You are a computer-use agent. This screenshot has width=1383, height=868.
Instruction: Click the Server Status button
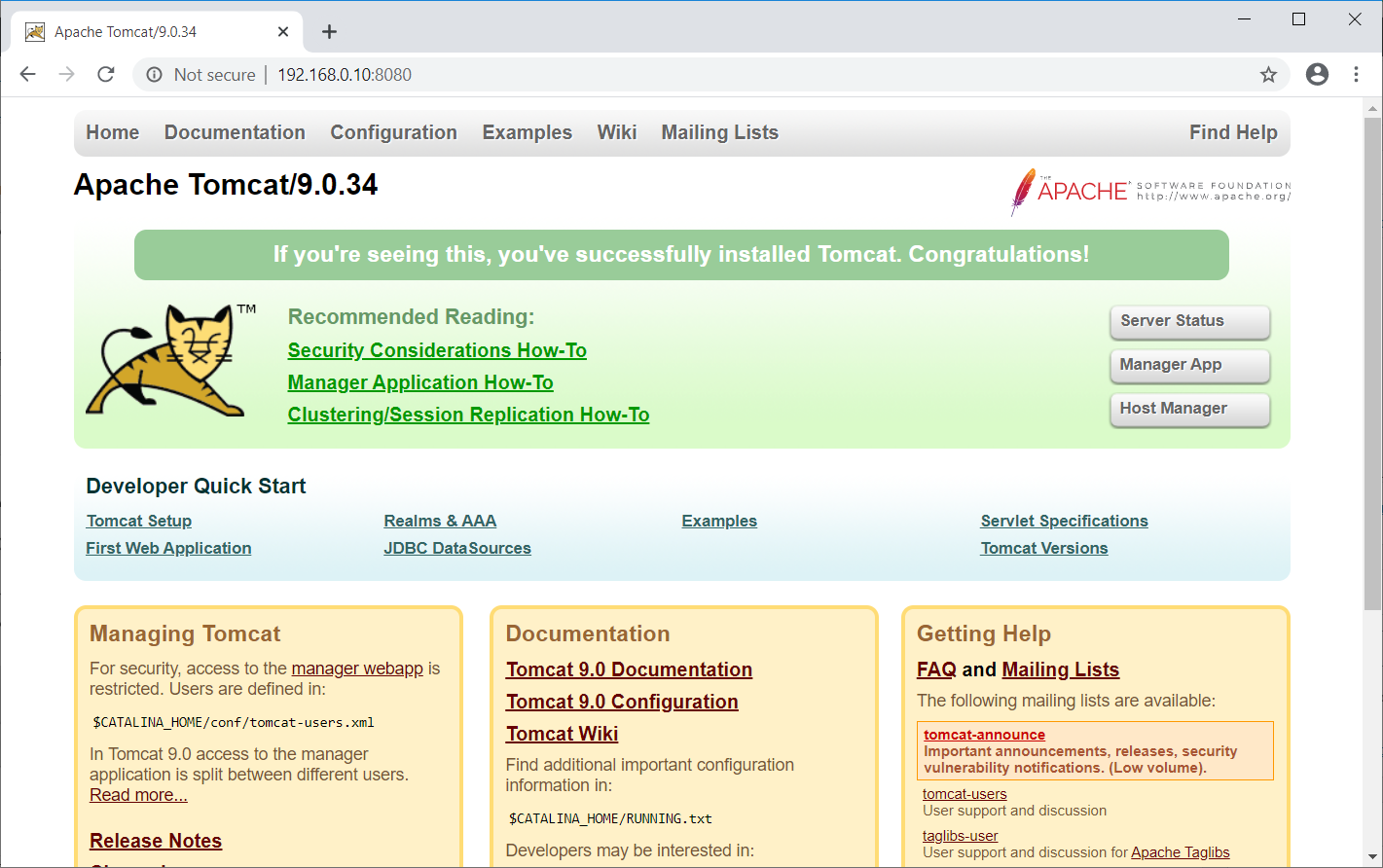click(1189, 321)
